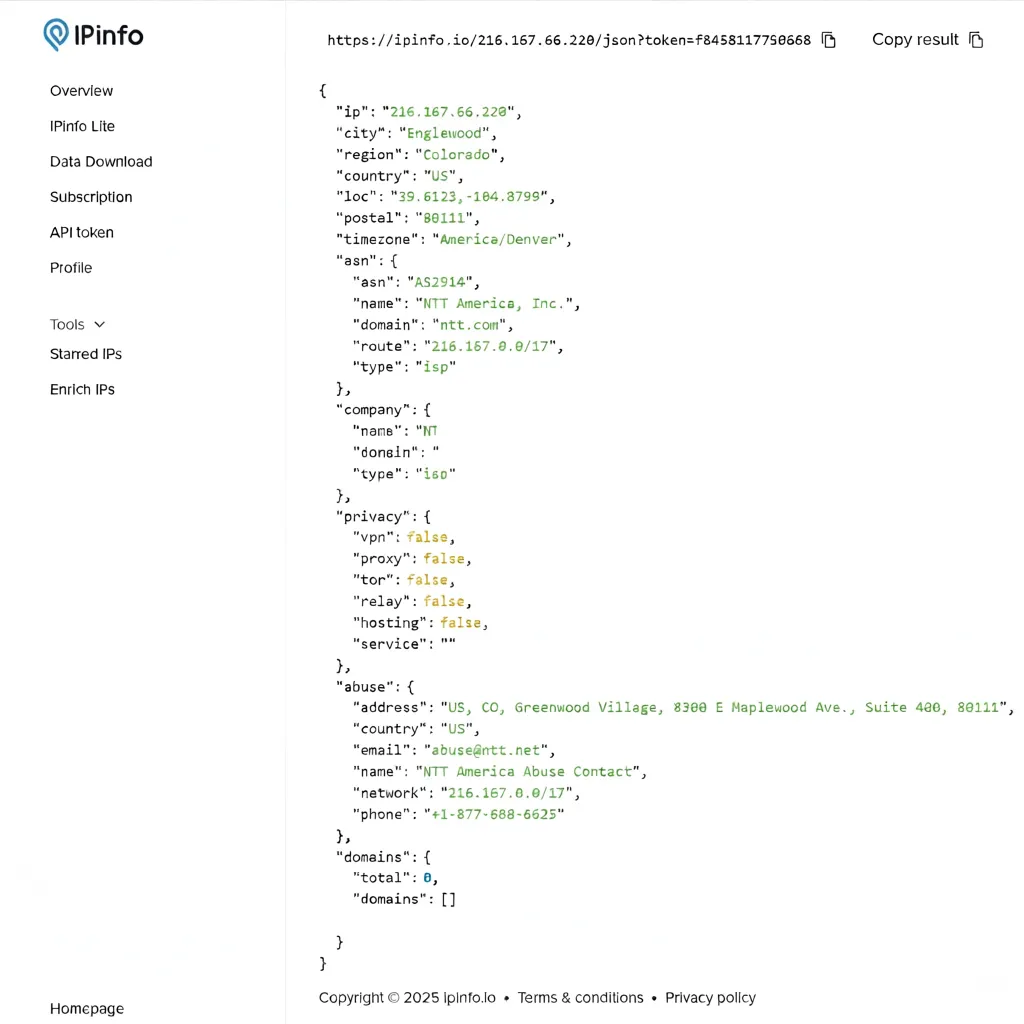This screenshot has height=1024, width=1024.
Task: Open the Privacy policy link
Action: pyautogui.click(x=711, y=998)
